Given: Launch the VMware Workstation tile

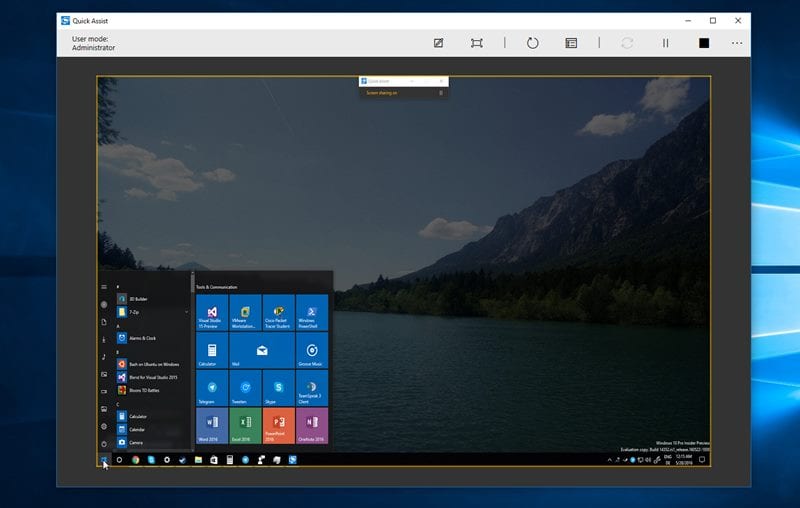Looking at the screenshot, I should point(245,312).
